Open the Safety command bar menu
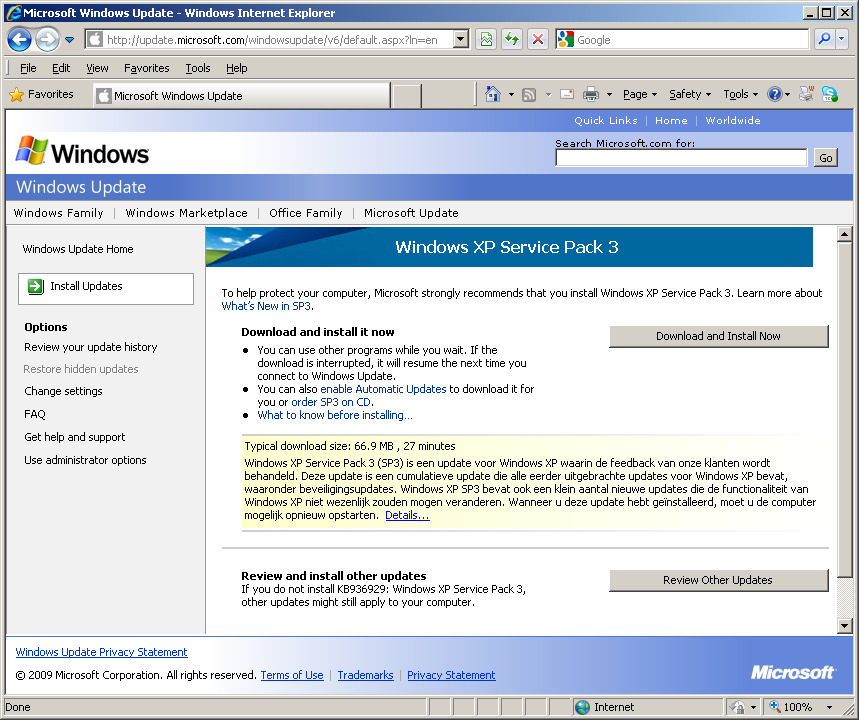Screen dimensions: 859x720 (x=690, y=94)
